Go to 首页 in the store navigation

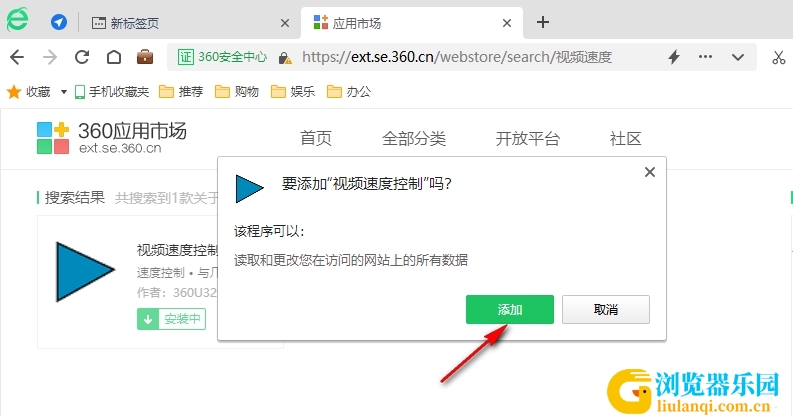coord(316,138)
